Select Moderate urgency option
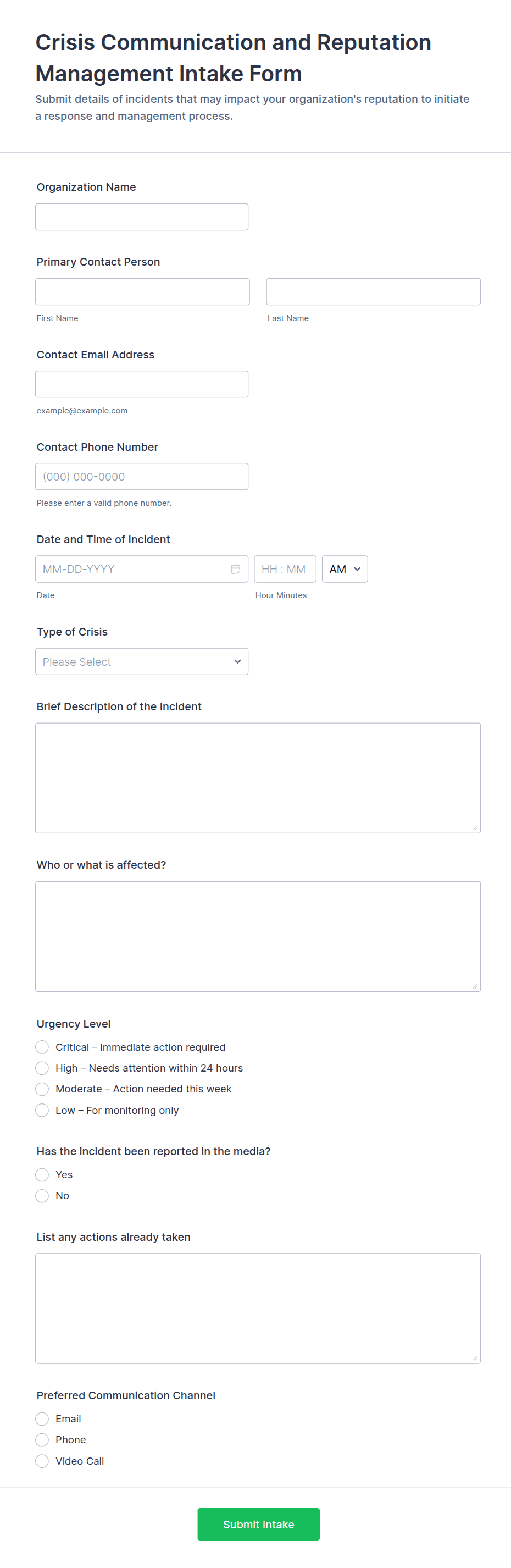 pos(42,1089)
